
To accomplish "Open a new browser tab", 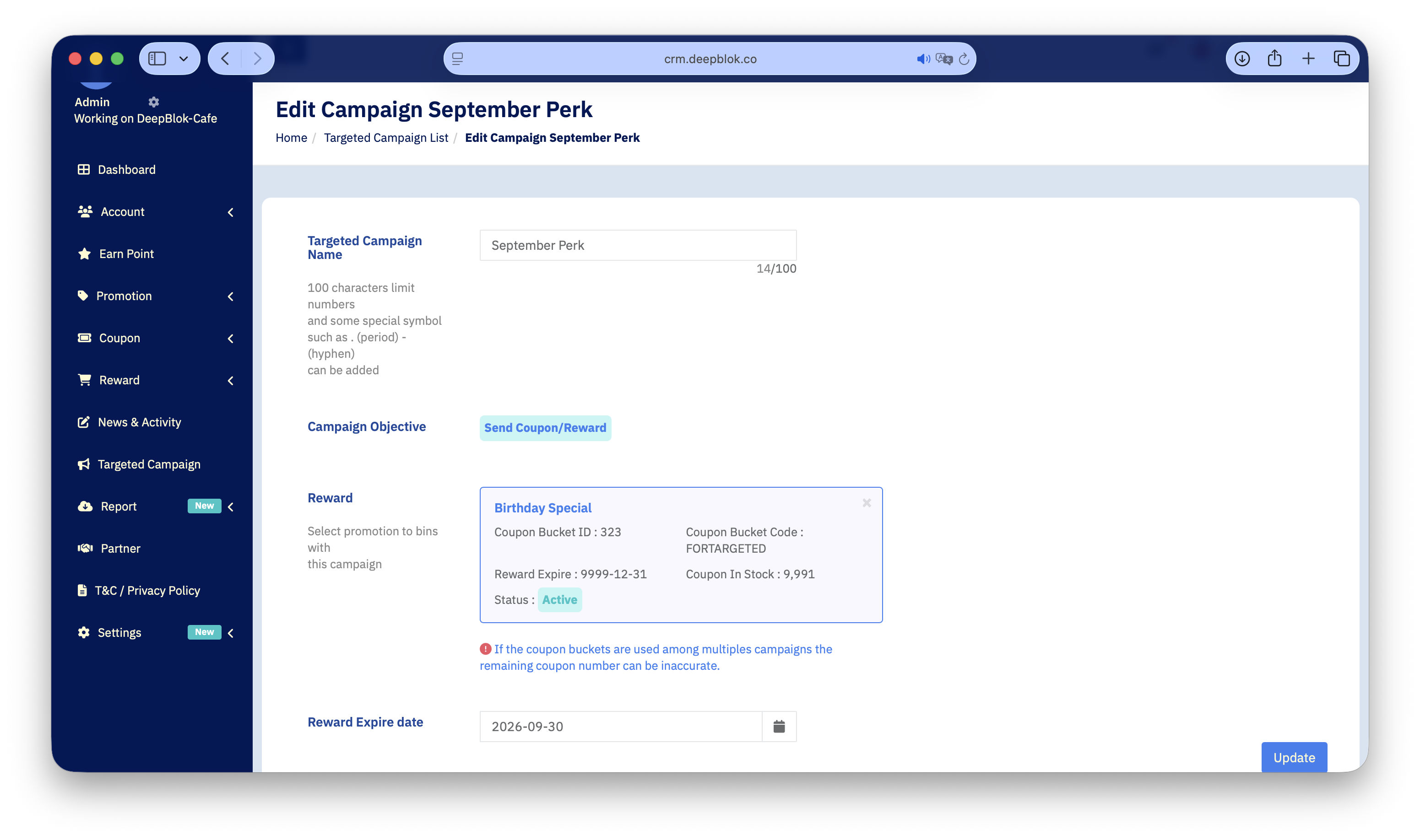I will point(1308,58).
